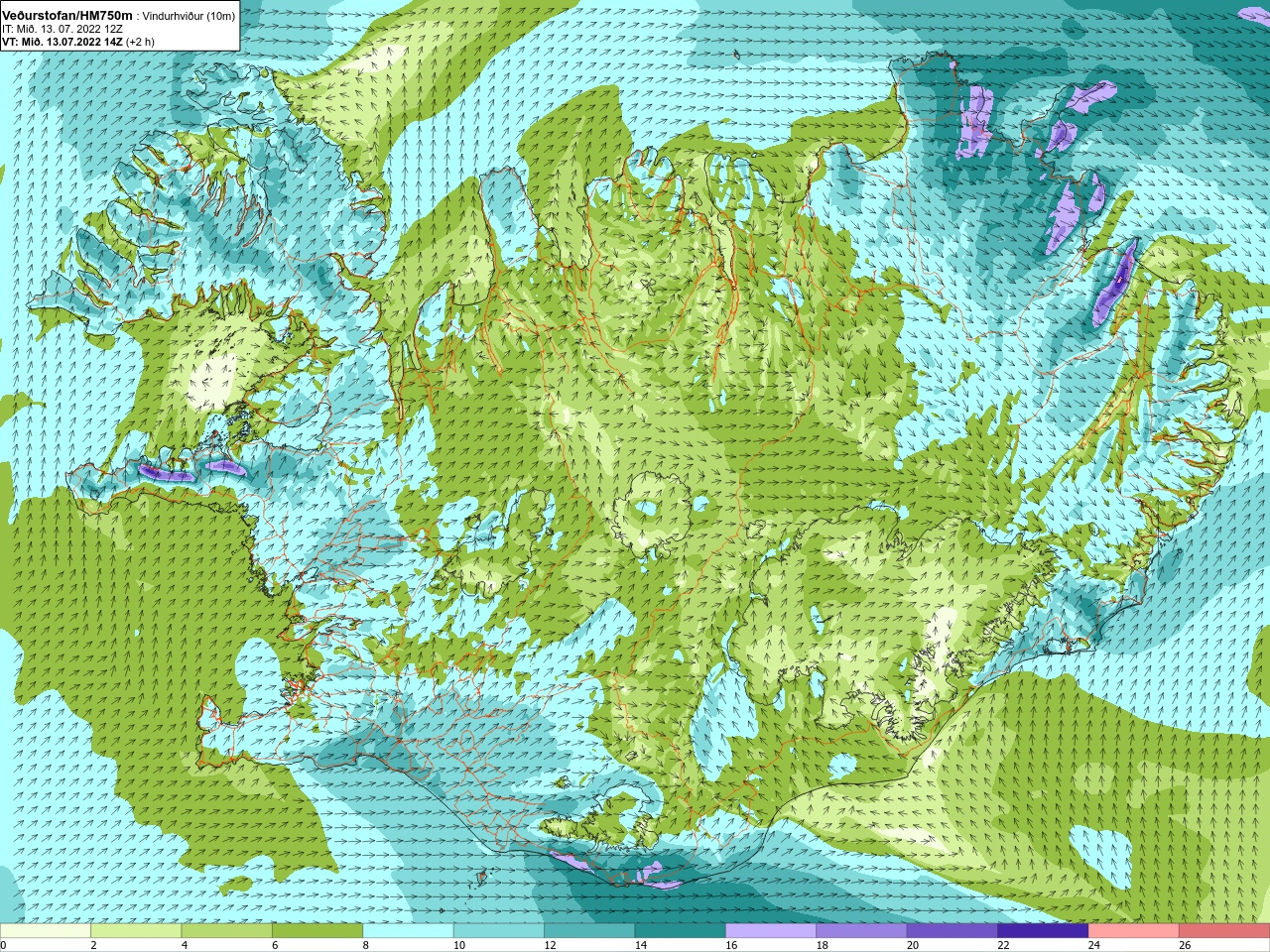Click legend scale value '18'
Image resolution: width=1270 pixels, height=952 pixels.
822,946
